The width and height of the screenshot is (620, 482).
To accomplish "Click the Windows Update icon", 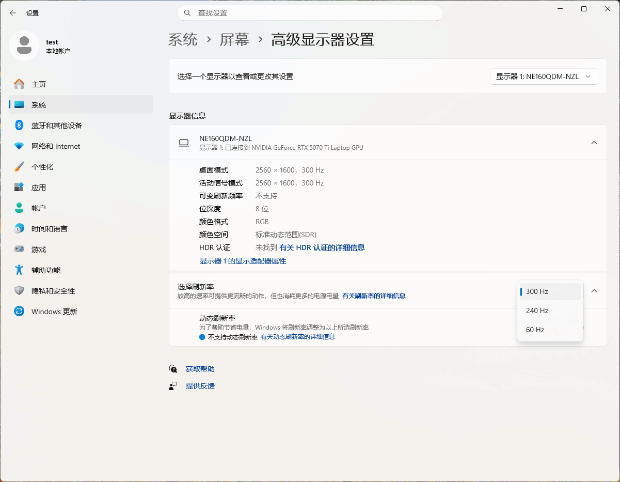I will coord(19,311).
